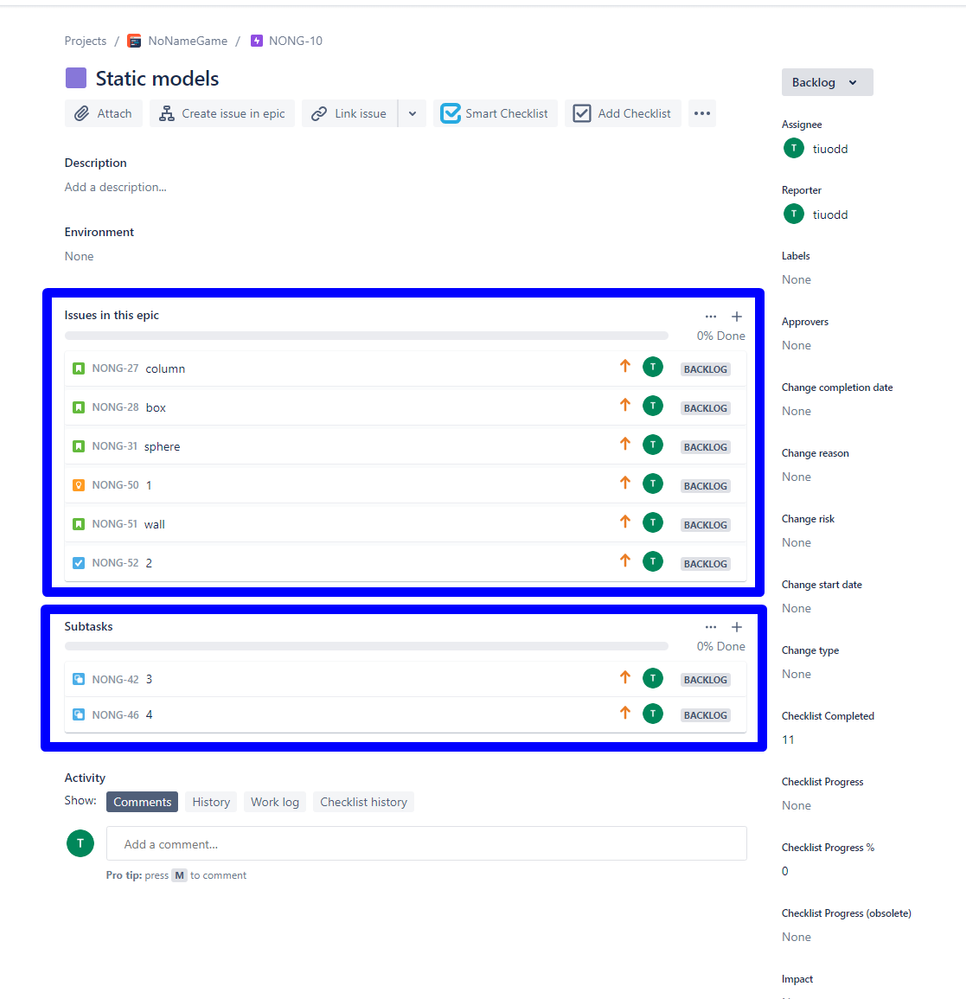Click the three-dot more actions button in toolbar
The image size is (966, 999).
coord(702,114)
